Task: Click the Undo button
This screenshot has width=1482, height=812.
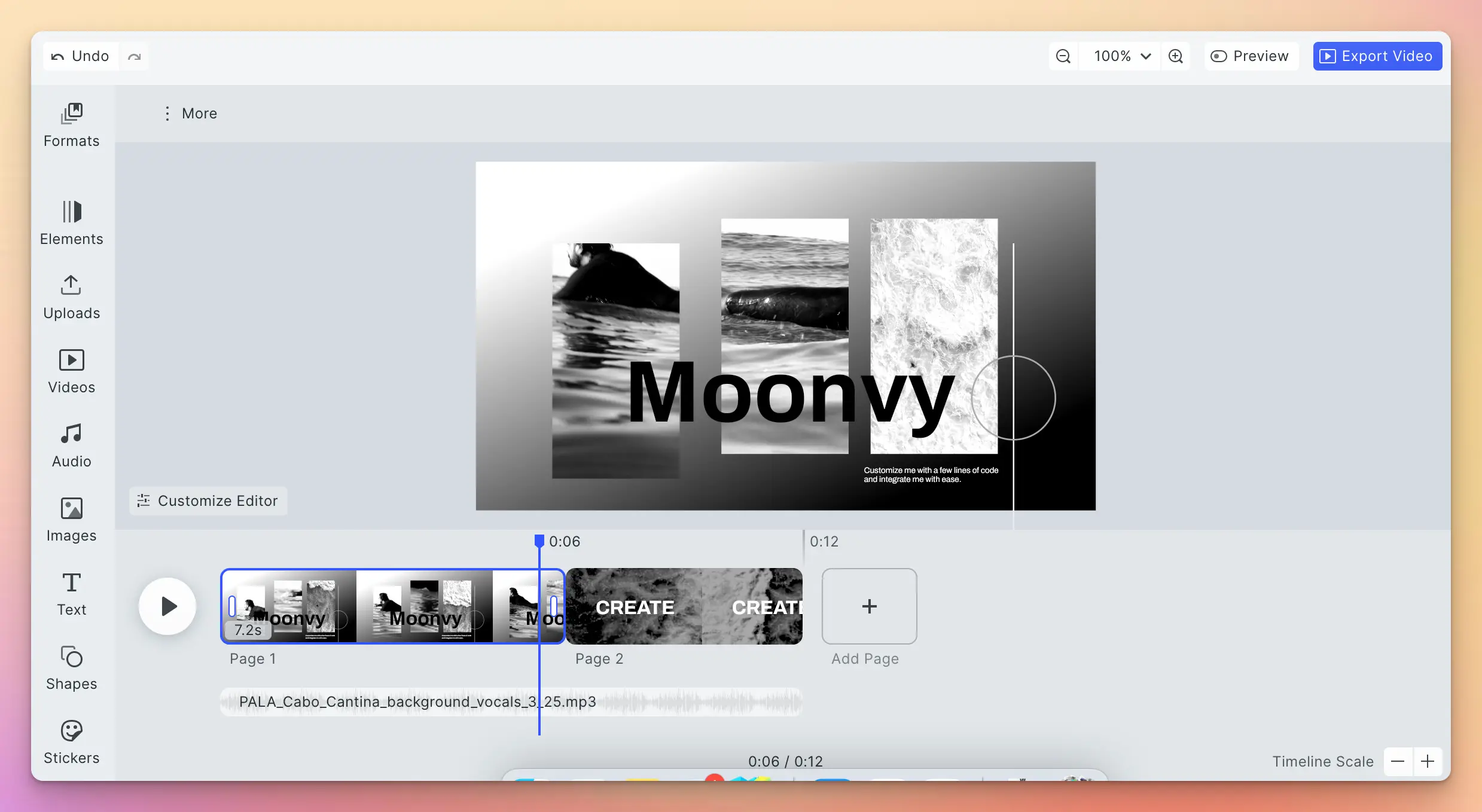Action: [x=81, y=56]
